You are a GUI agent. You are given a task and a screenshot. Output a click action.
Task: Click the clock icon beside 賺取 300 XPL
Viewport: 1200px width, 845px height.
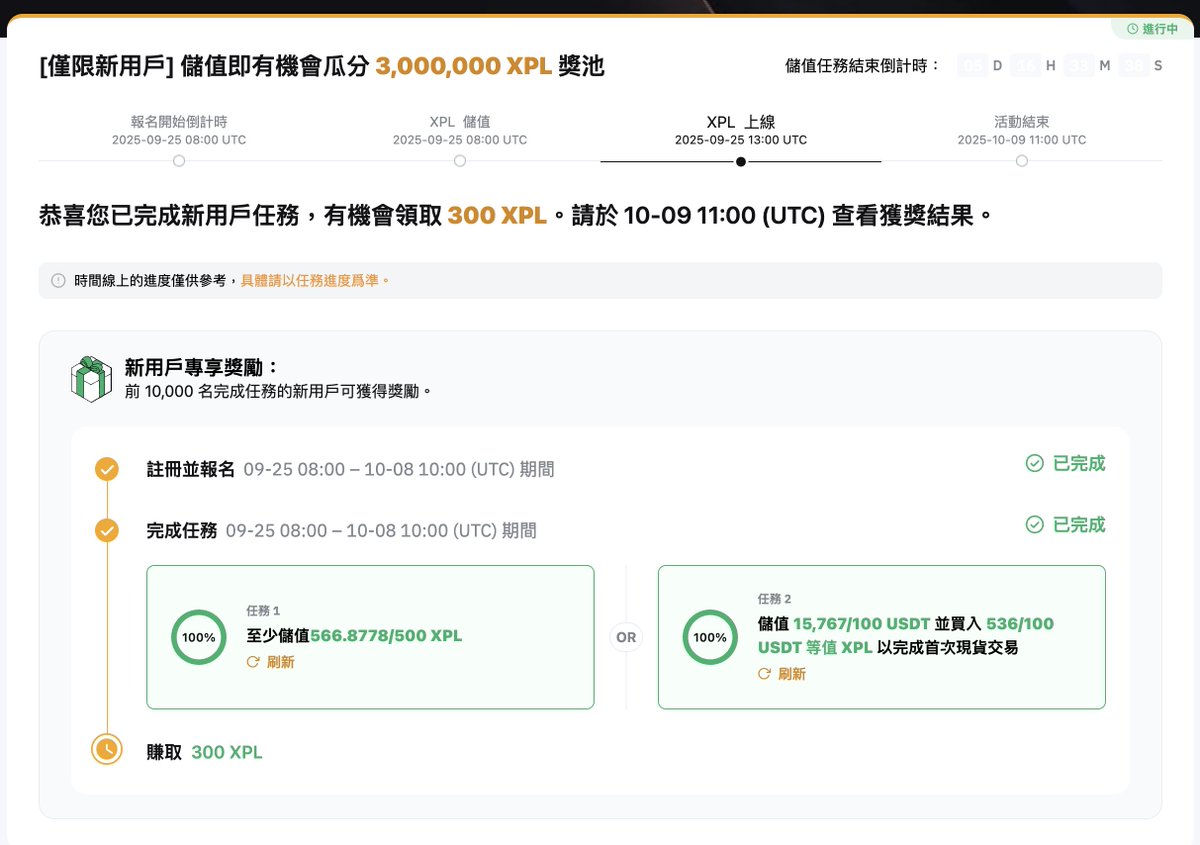[106, 749]
